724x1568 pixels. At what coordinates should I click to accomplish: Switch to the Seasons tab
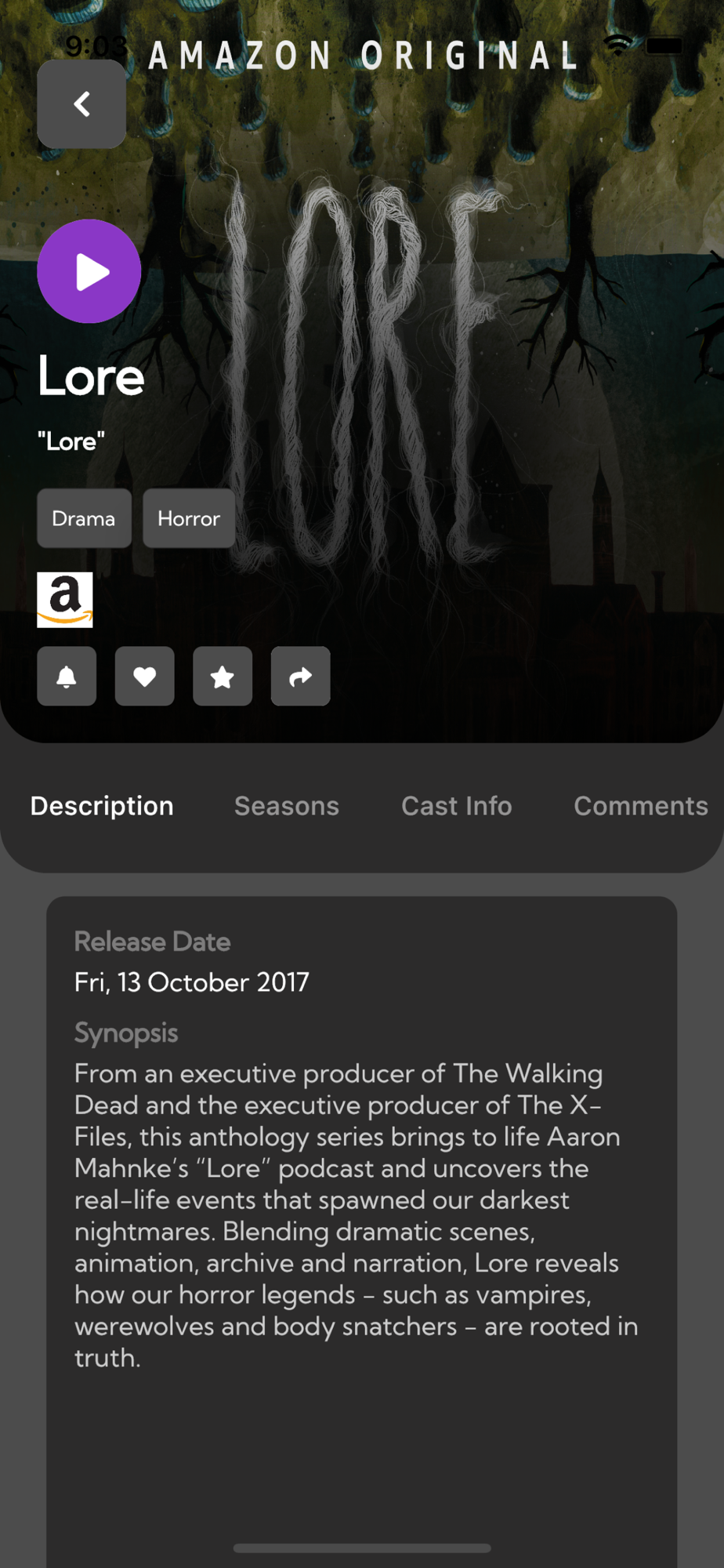(287, 806)
